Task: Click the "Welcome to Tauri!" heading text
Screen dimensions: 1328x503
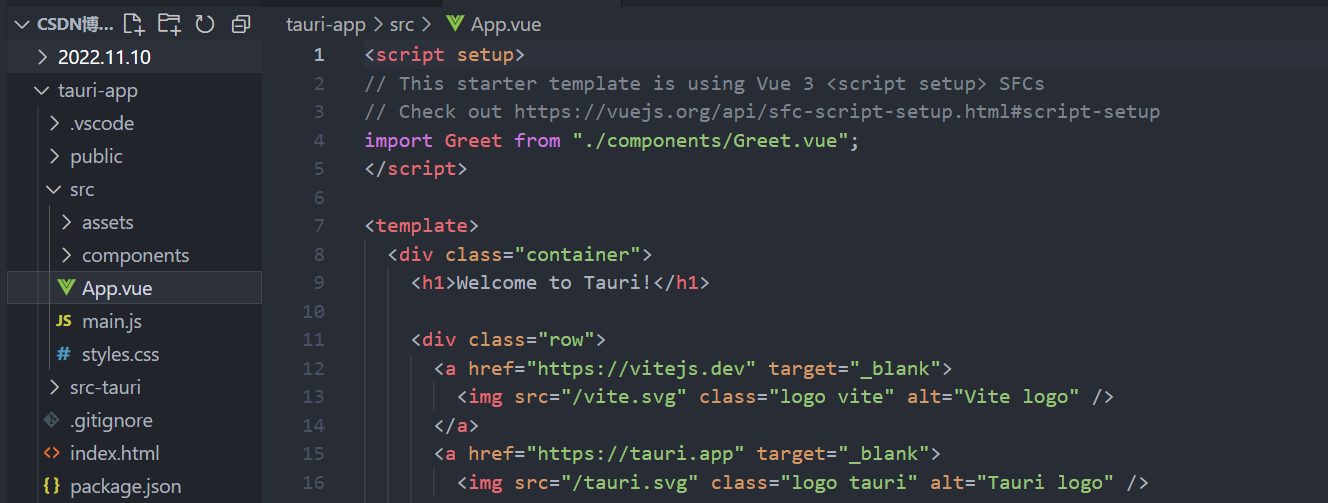Action: click(x=555, y=283)
